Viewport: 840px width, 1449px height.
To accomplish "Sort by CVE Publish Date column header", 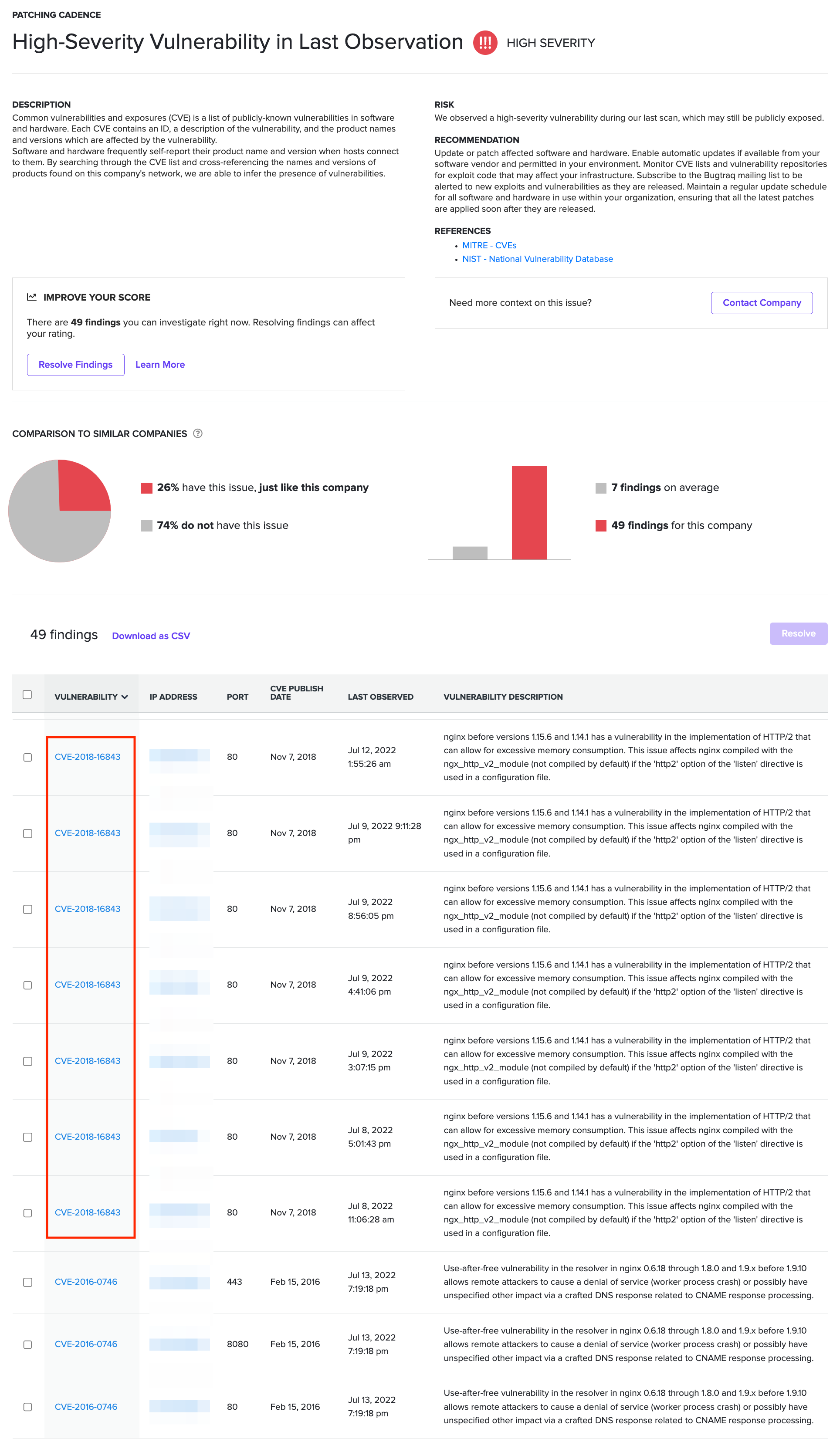I will (296, 692).
